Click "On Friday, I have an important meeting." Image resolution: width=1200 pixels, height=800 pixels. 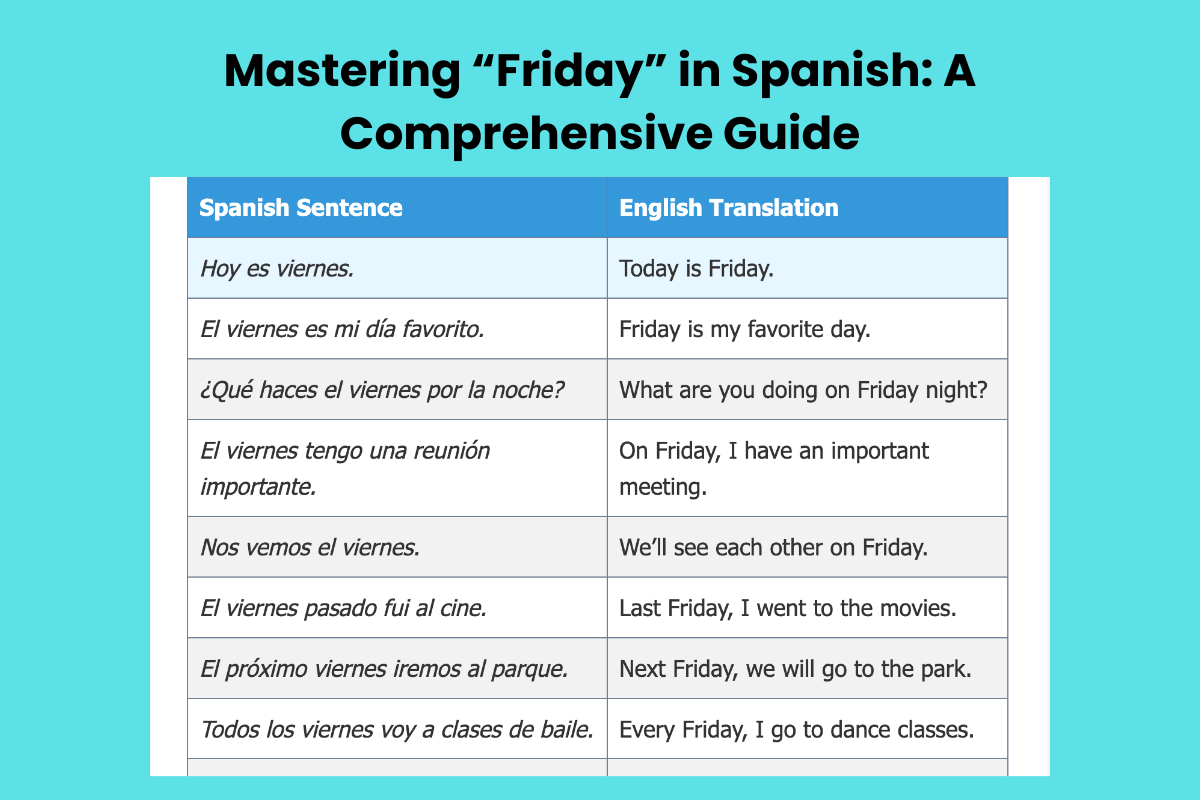774,468
